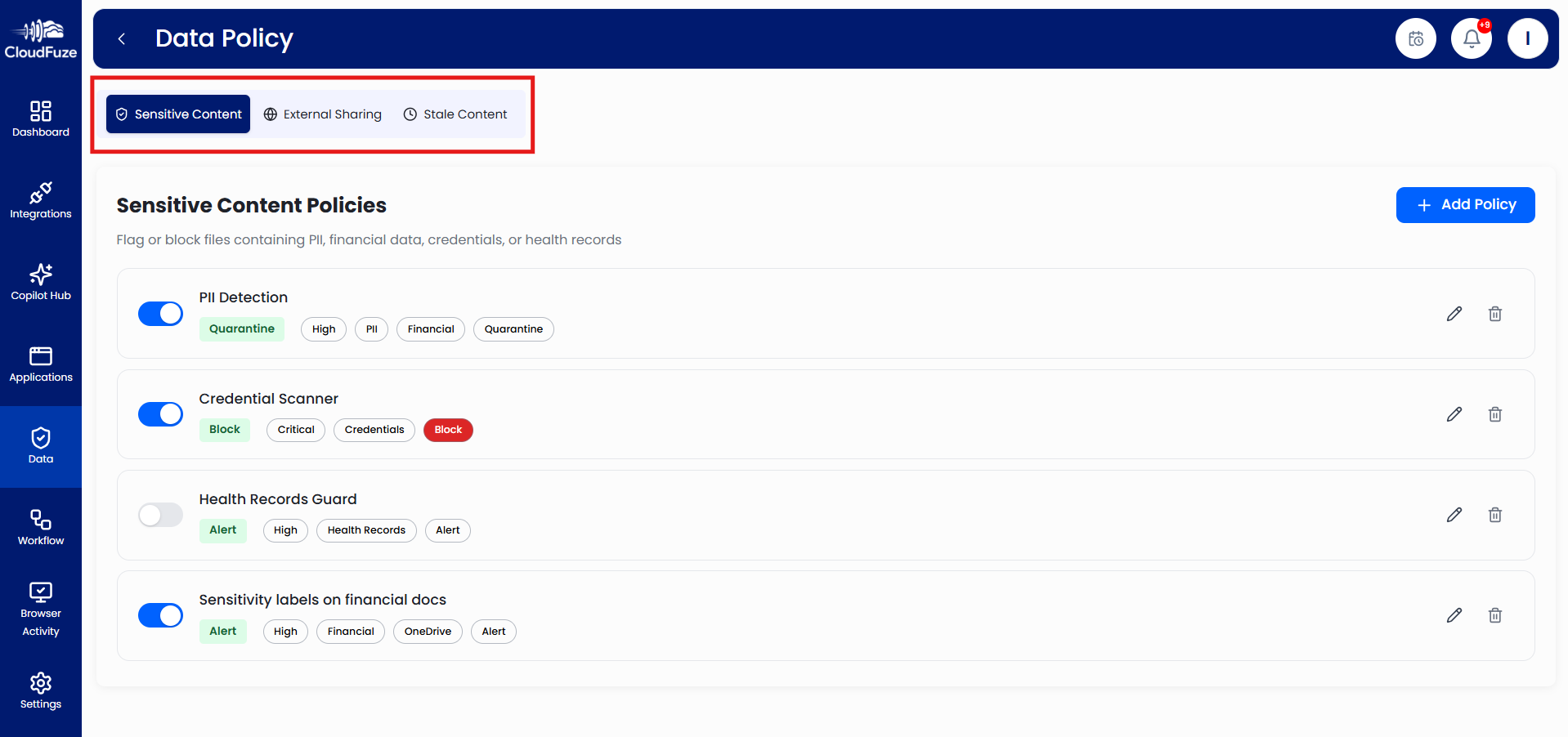Edit the PII Detection policy
Image resolution: width=1568 pixels, height=737 pixels.
pyautogui.click(x=1454, y=313)
